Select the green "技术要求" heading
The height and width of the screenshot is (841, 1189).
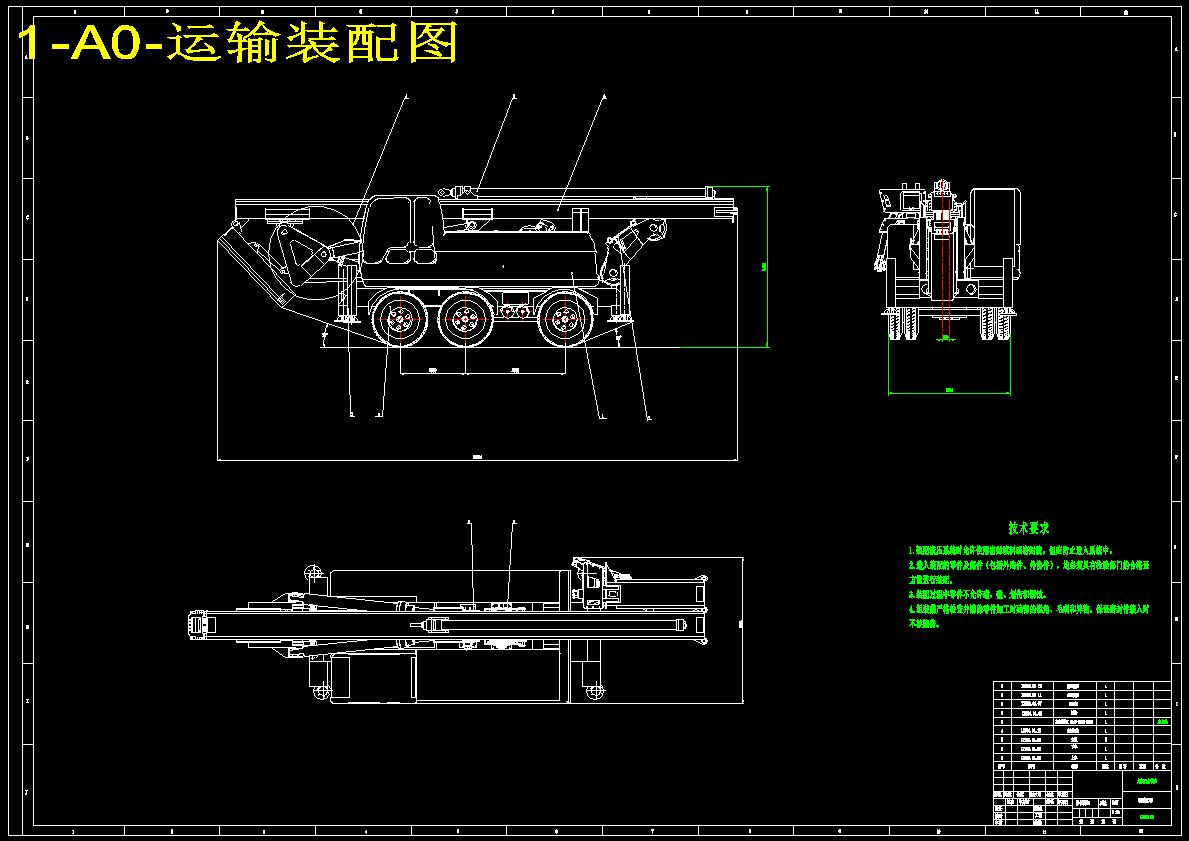(x=1029, y=528)
